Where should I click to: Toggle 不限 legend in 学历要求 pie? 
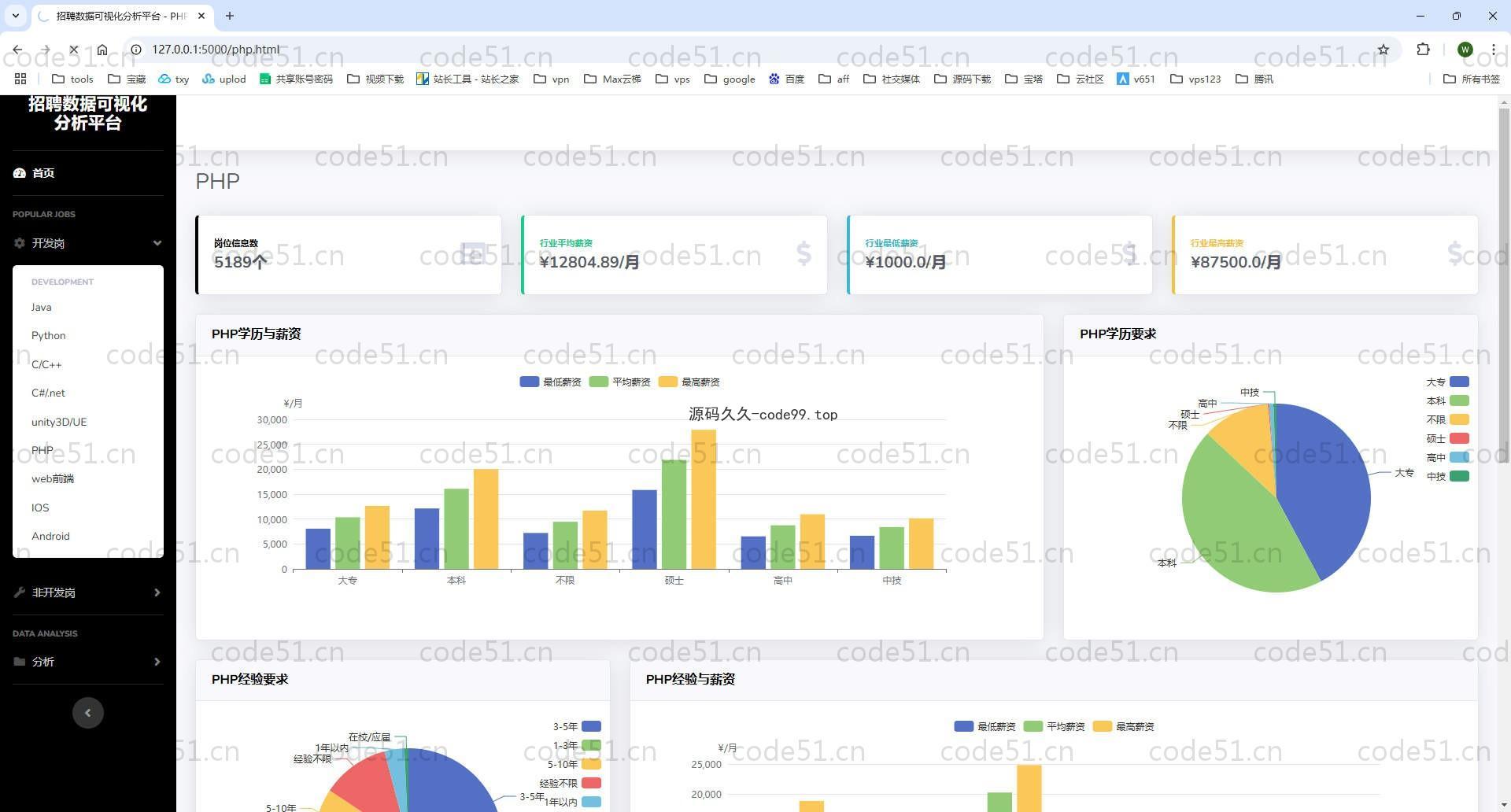[x=1447, y=419]
